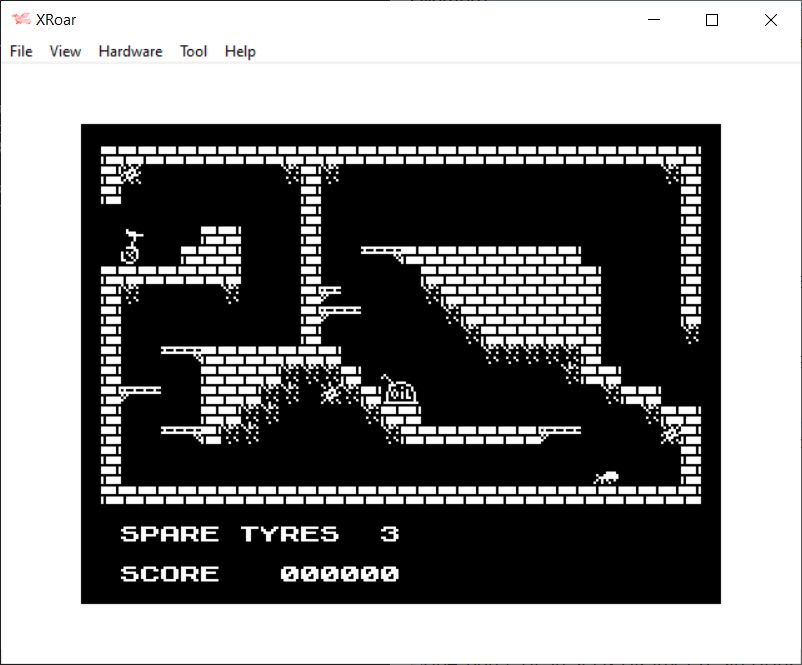The height and width of the screenshot is (665, 802).
Task: Click the 000000 score value
Action: coord(340,574)
